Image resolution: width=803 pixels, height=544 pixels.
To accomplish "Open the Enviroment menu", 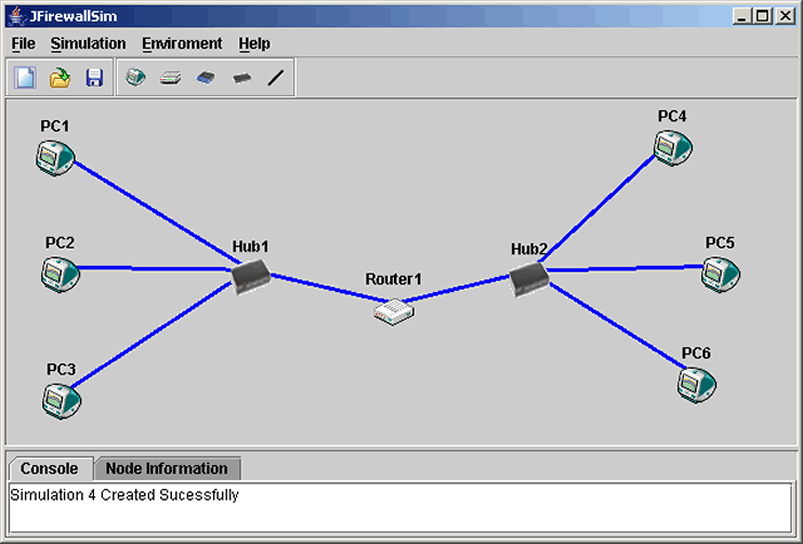I will tap(182, 44).
